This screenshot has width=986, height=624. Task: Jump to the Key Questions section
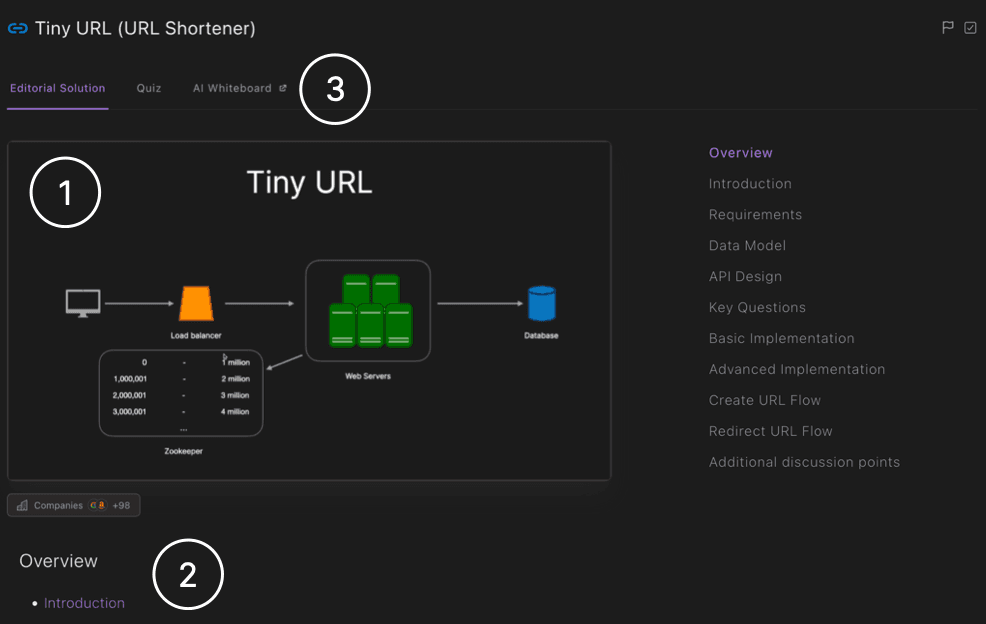(x=756, y=307)
